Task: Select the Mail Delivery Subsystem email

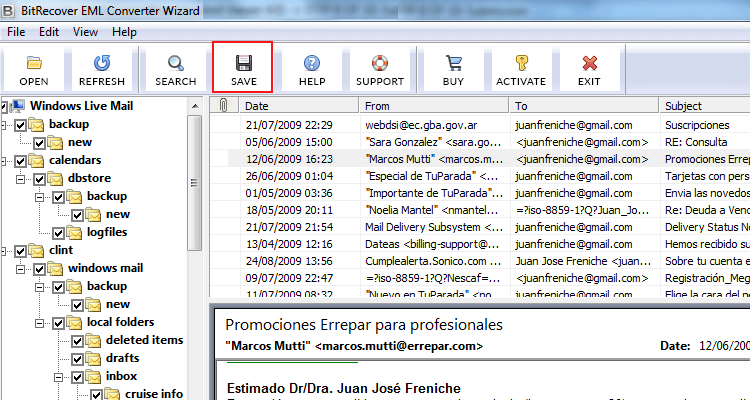Action: [x=480, y=227]
